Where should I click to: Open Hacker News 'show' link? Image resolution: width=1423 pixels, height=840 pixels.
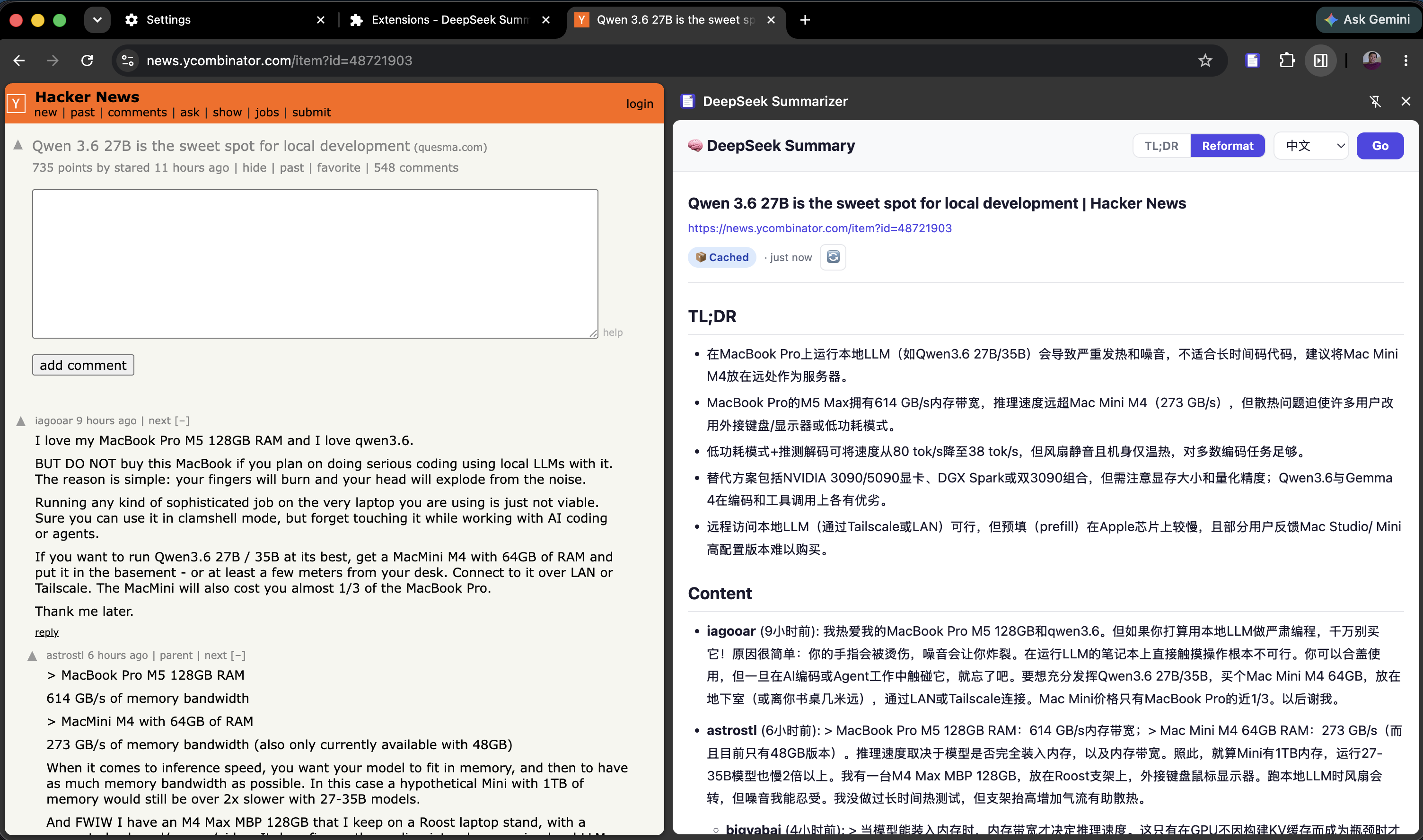(x=228, y=112)
